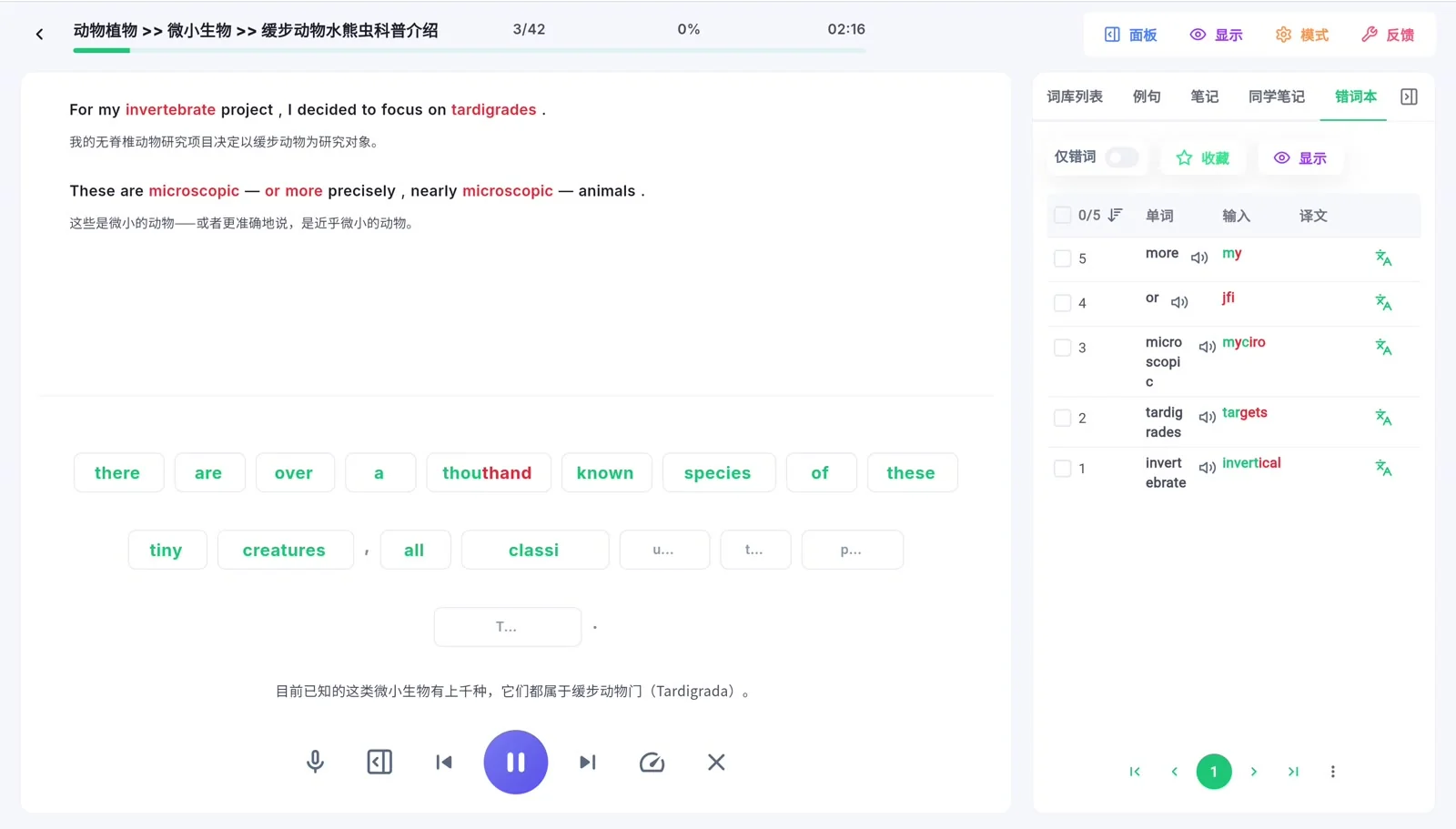The width and height of the screenshot is (1456, 829).
Task: Check the select-all 0/5 checkbox
Action: point(1062,216)
